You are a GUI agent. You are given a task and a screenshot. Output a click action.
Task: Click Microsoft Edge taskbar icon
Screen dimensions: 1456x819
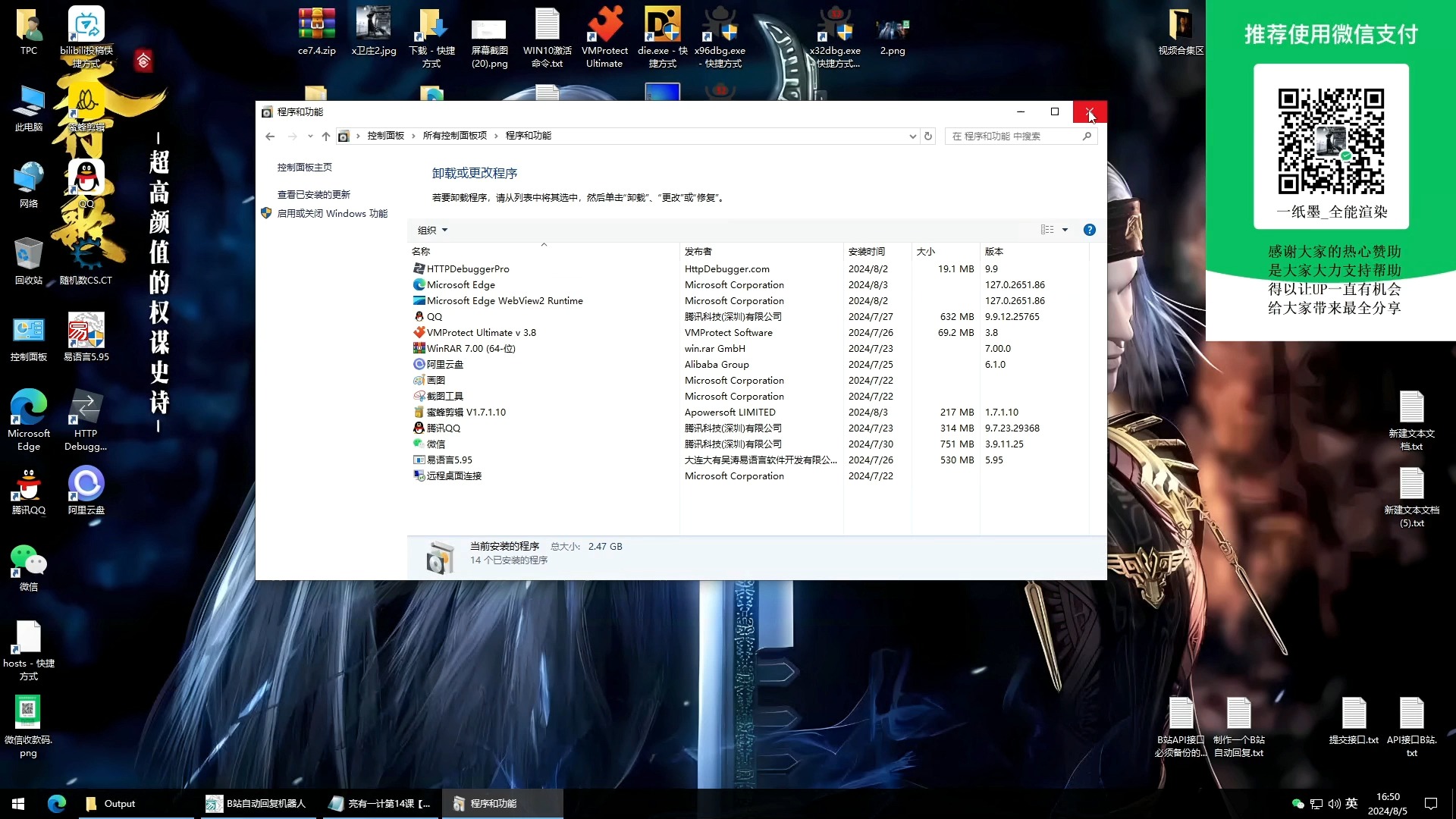[x=57, y=803]
